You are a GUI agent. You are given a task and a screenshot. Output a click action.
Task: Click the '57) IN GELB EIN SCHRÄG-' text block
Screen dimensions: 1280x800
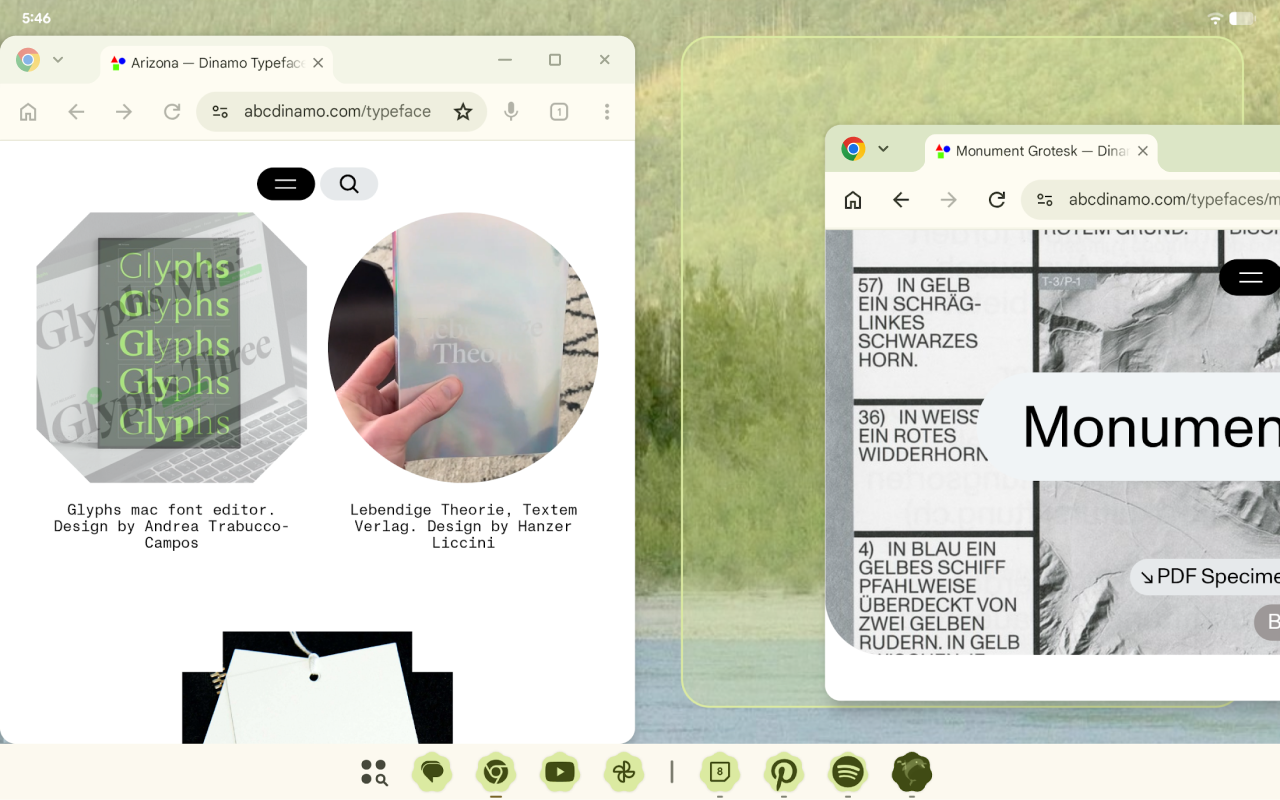click(x=919, y=322)
